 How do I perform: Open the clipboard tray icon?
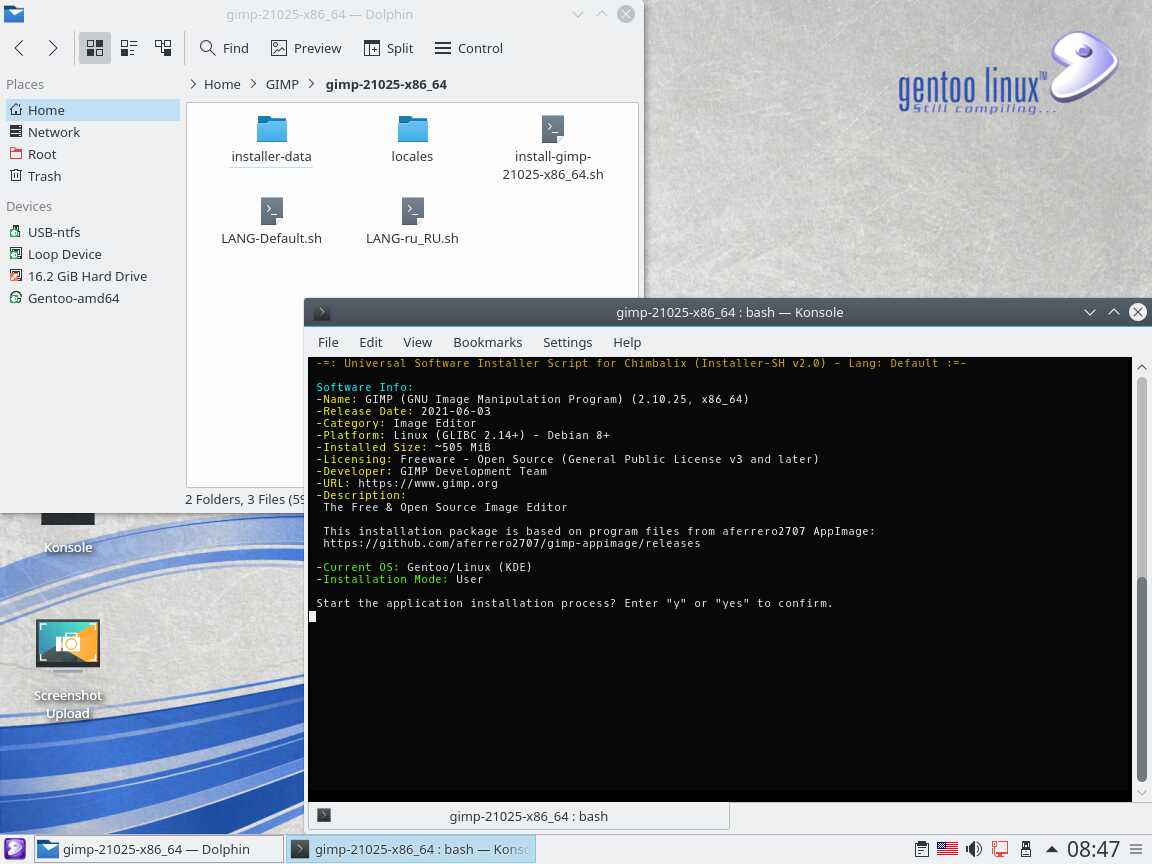[922, 850]
